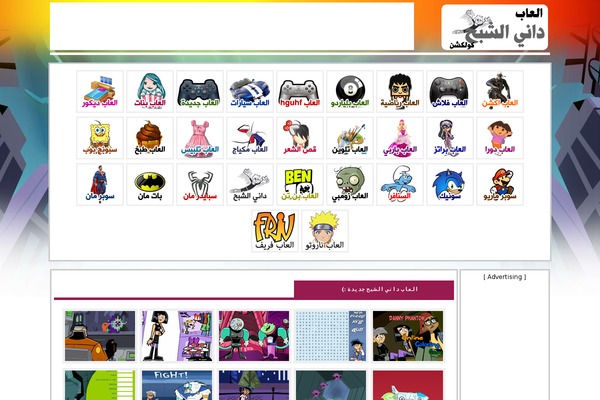The height and width of the screenshot is (400, 600).
Task: Open the action games category icon
Action: point(500,91)
